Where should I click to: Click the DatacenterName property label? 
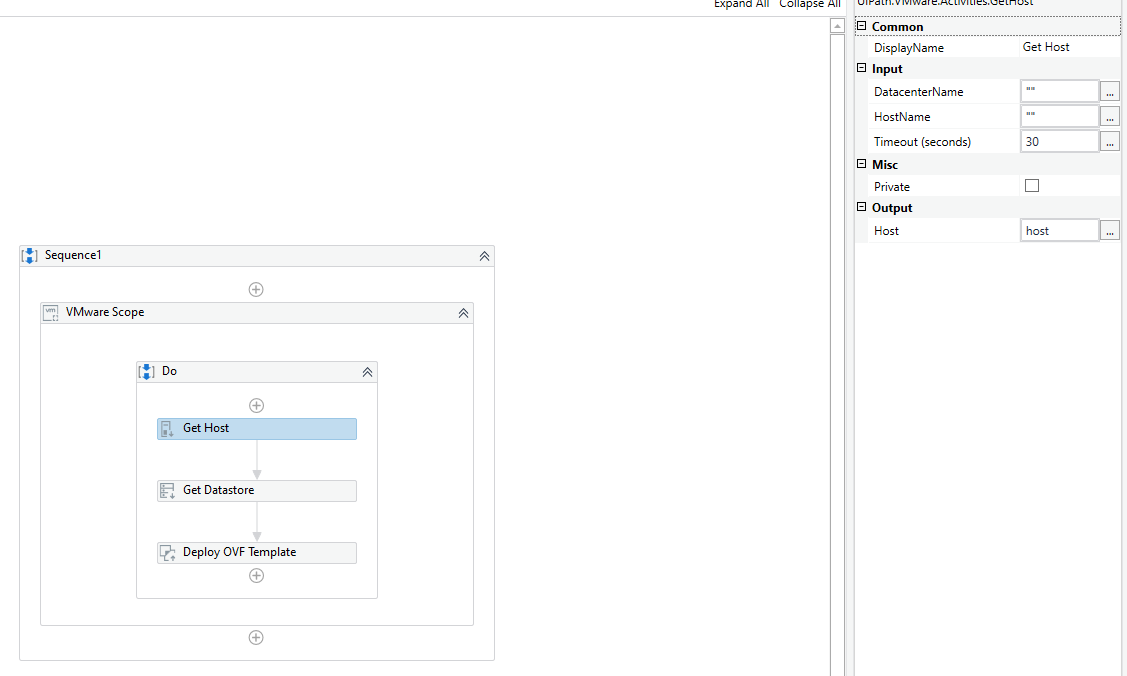coord(919,92)
